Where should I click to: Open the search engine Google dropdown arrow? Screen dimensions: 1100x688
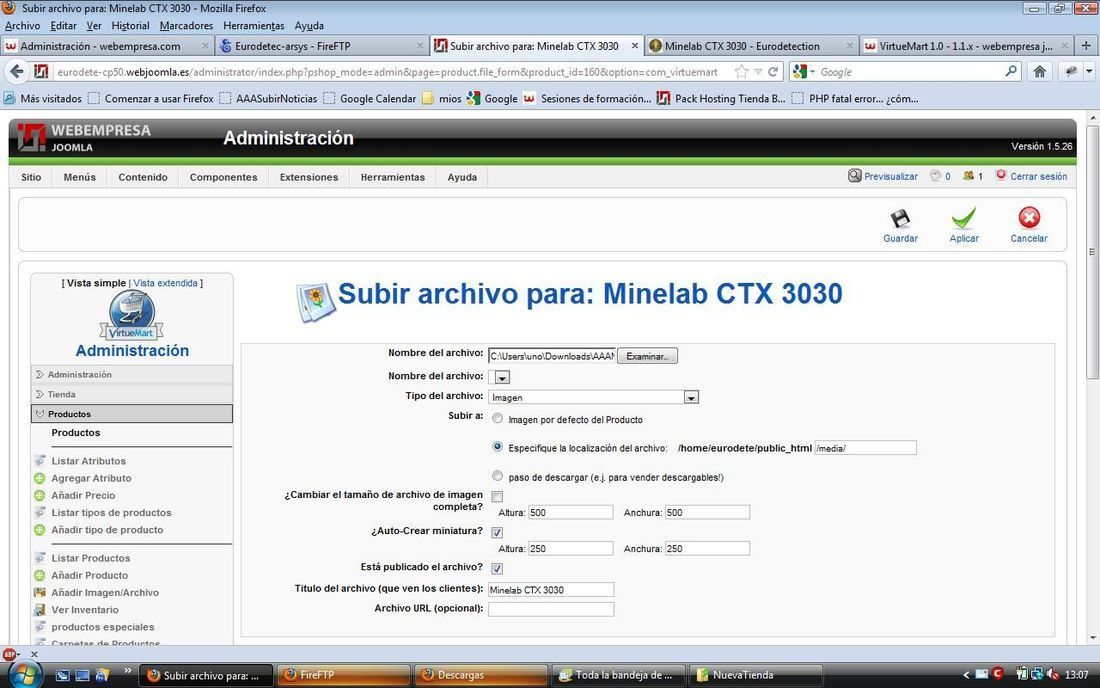(x=812, y=72)
